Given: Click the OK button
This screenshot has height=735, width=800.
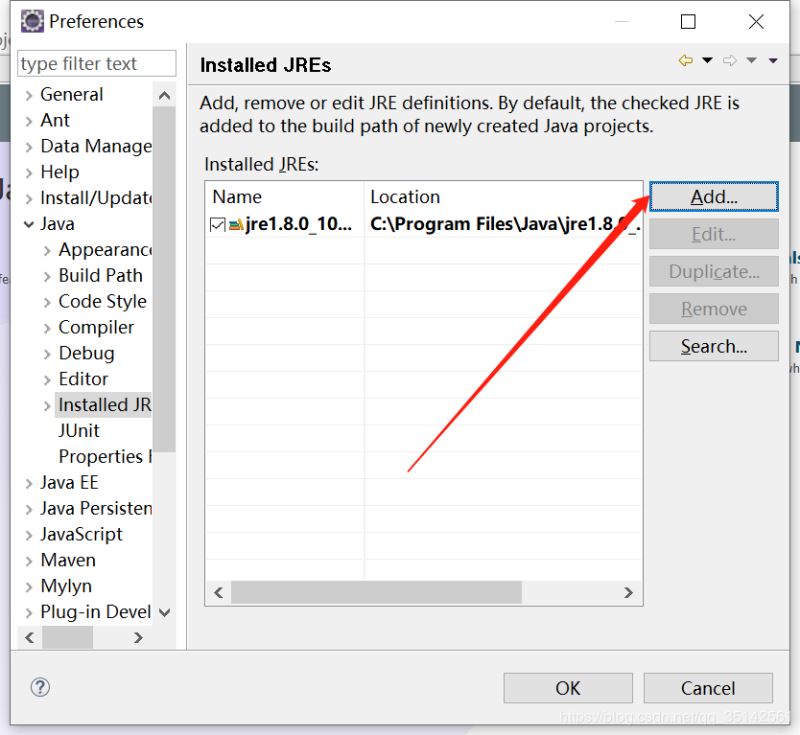Looking at the screenshot, I should point(567,688).
